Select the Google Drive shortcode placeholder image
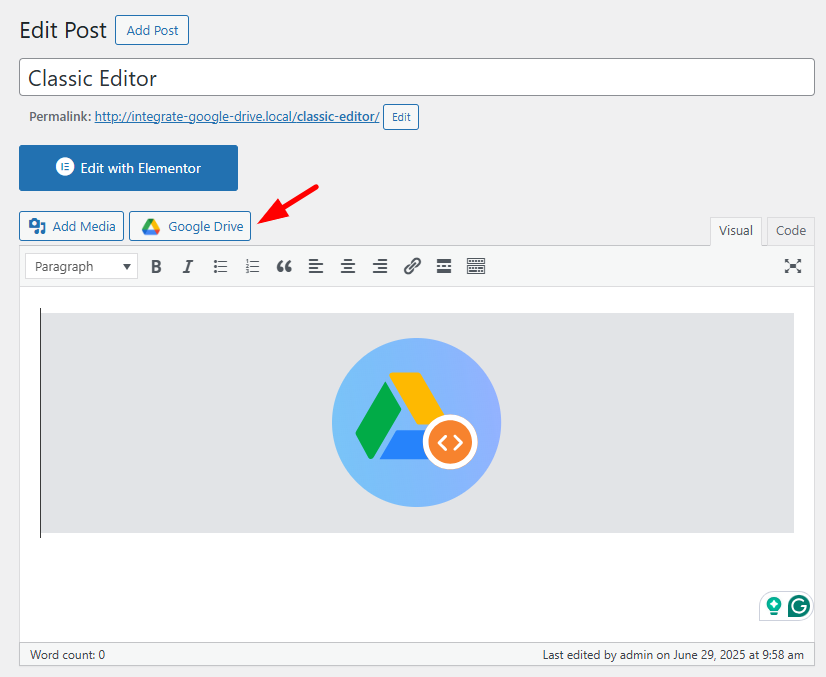 pos(417,423)
